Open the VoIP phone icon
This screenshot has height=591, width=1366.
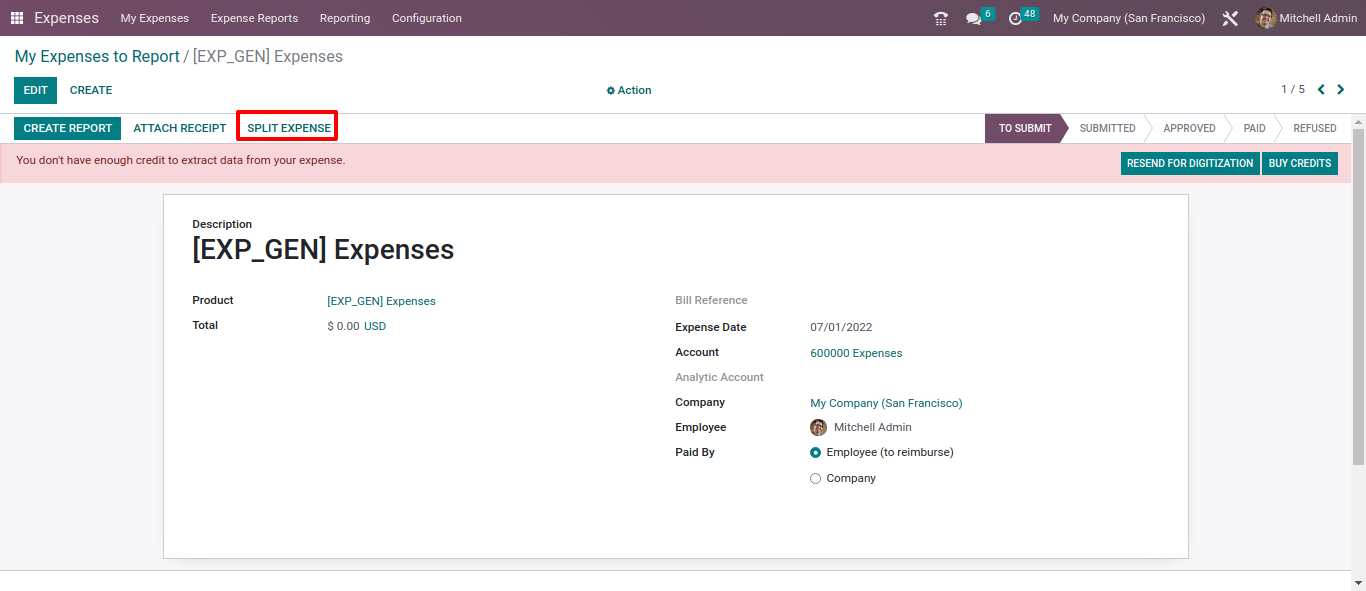pyautogui.click(x=940, y=18)
